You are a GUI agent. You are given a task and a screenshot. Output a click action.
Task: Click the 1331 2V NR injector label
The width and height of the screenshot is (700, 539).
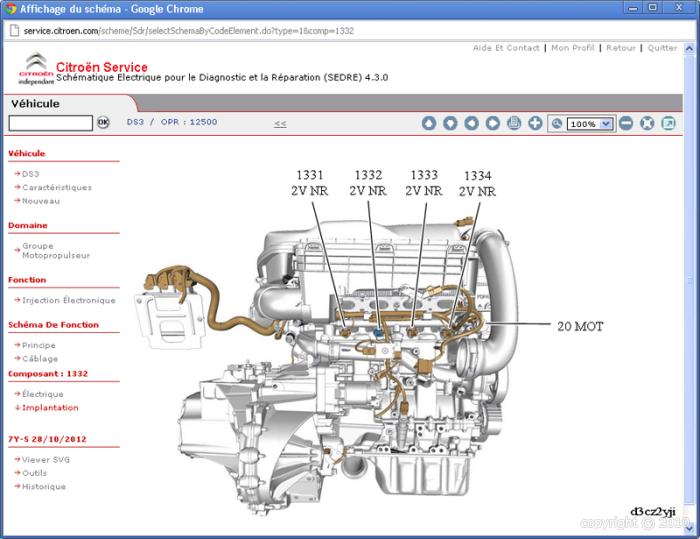(x=310, y=183)
